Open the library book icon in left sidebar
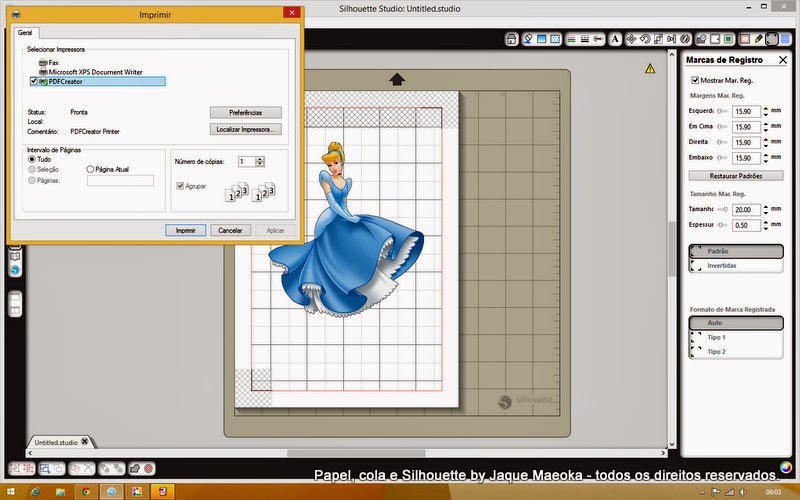The image size is (800, 500). (x=15, y=256)
